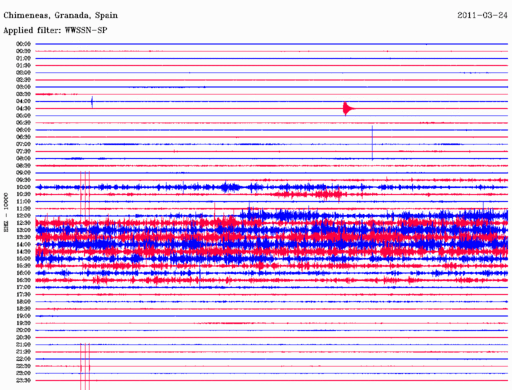Screen dimensions: 512x390
Task: Select the '20:00' time label
Action: pyautogui.click(x=23, y=330)
